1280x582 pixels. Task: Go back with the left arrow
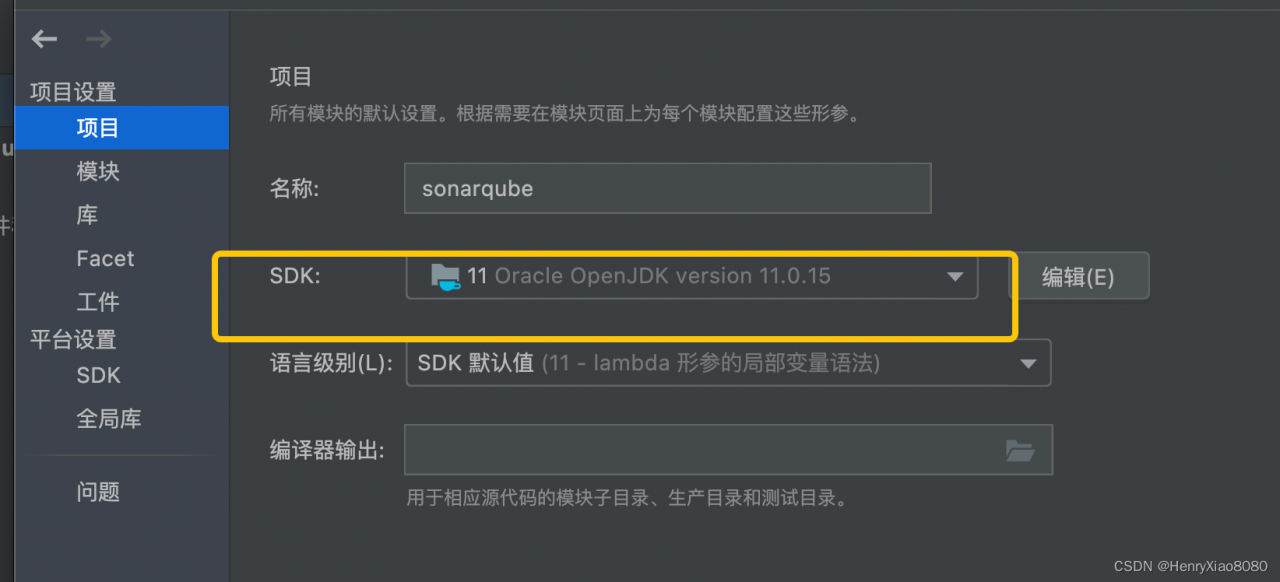(x=44, y=39)
